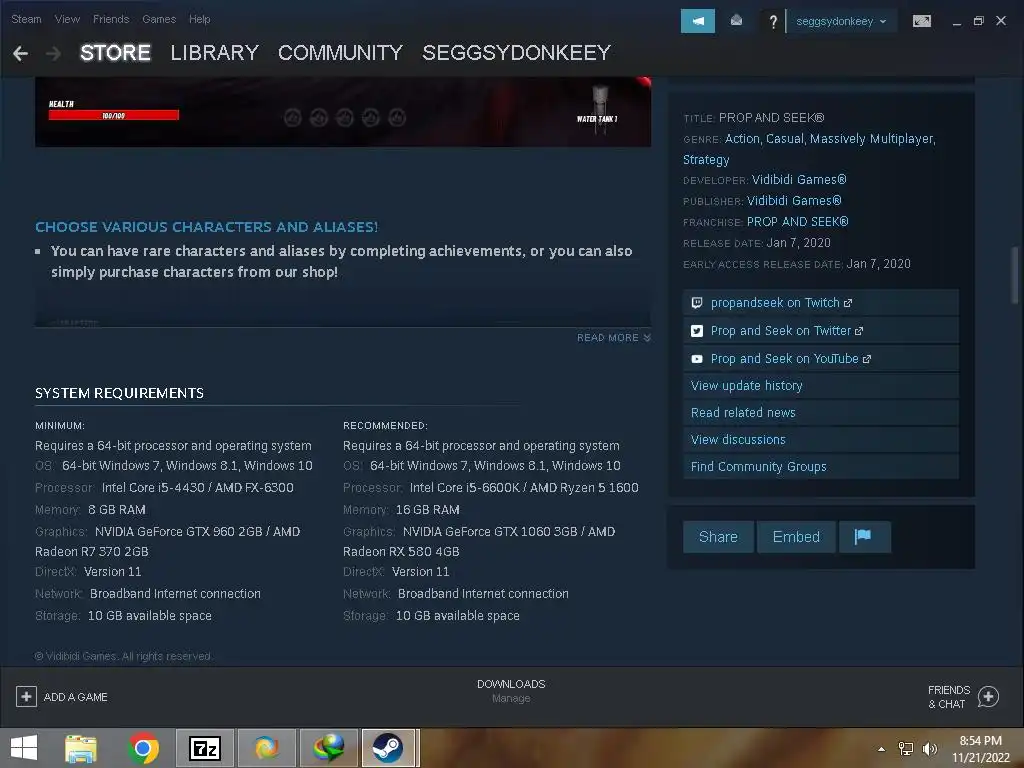
Task: Go to the LIBRARY tab
Action: click(x=214, y=53)
